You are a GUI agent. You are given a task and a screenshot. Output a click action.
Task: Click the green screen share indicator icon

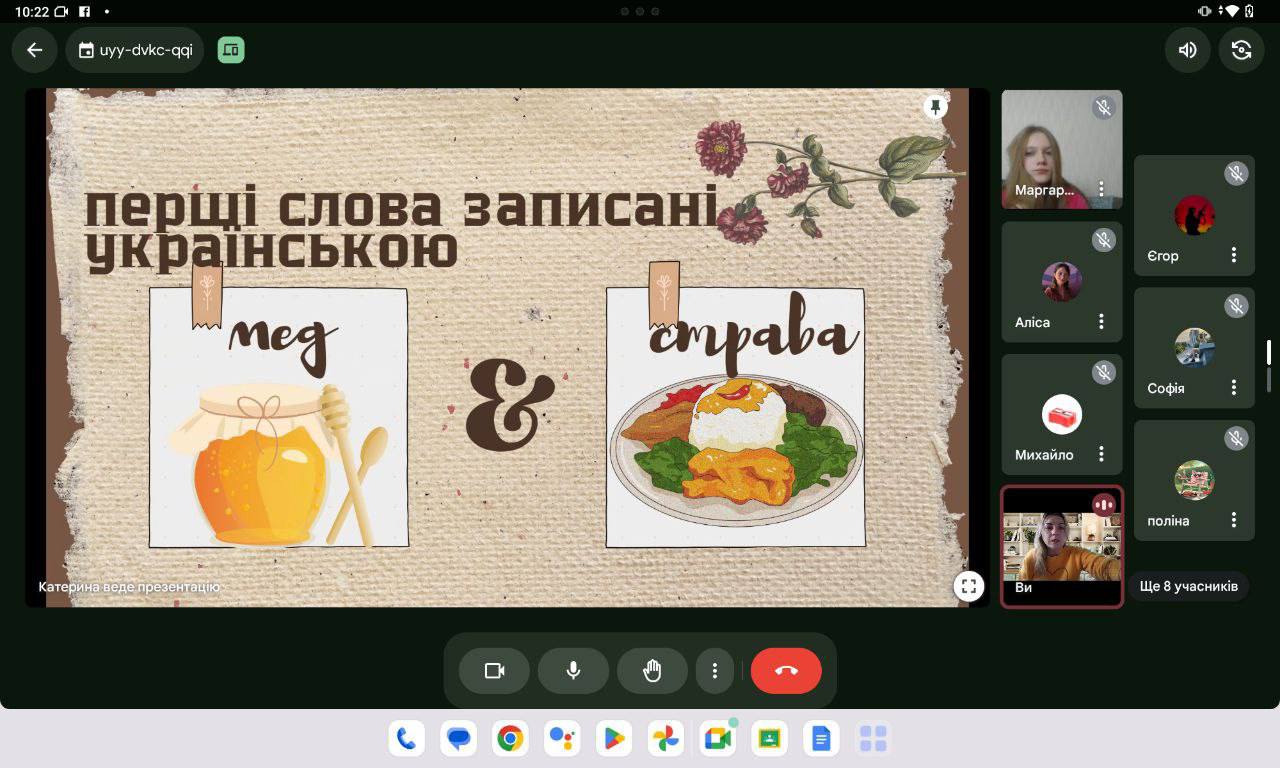pos(231,50)
